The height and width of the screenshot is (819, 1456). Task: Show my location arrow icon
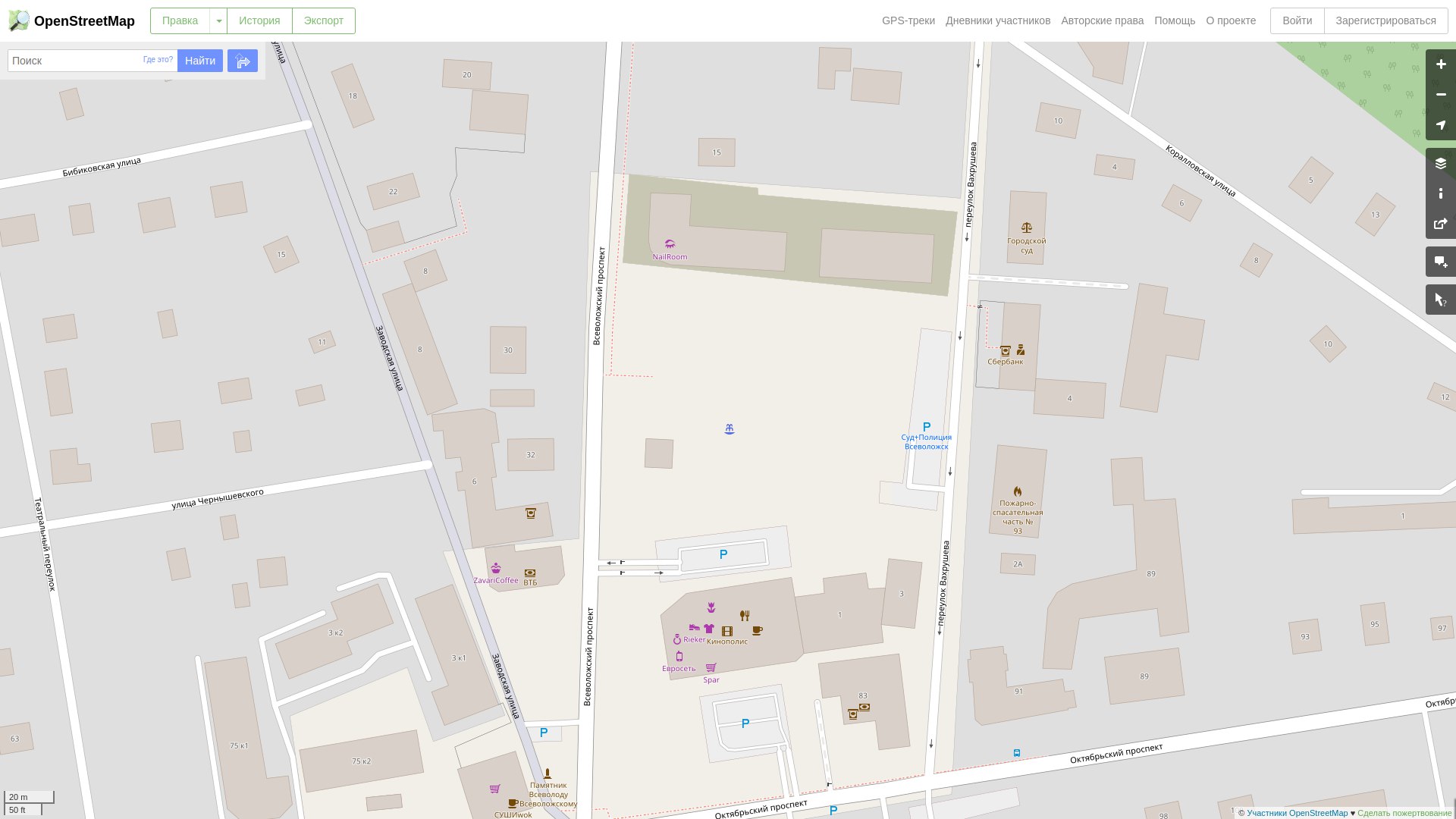click(1440, 125)
